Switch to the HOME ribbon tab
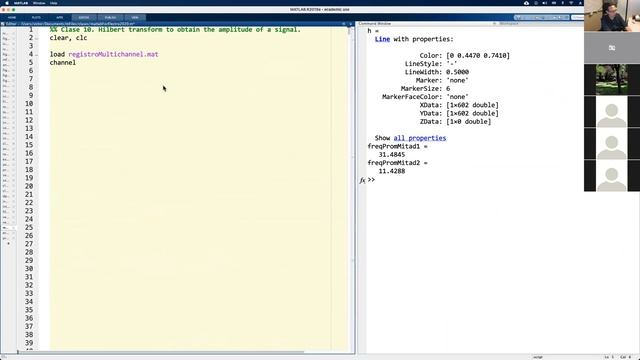640x360 pixels. (x=12, y=18)
